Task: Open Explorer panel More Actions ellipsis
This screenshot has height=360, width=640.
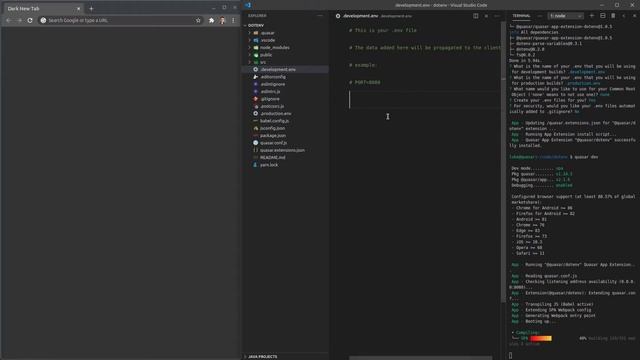Action: click(320, 16)
